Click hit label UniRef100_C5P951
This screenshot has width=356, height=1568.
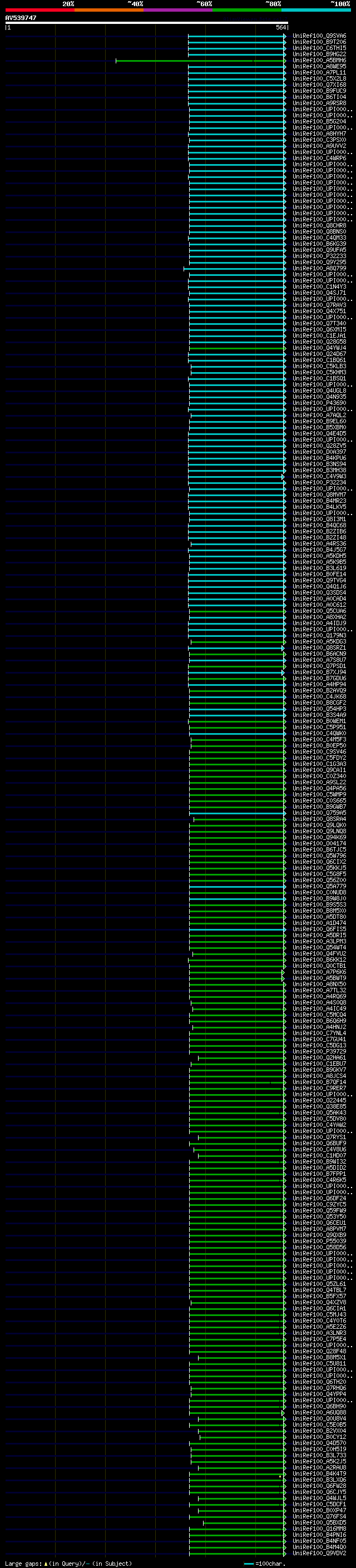point(319,727)
